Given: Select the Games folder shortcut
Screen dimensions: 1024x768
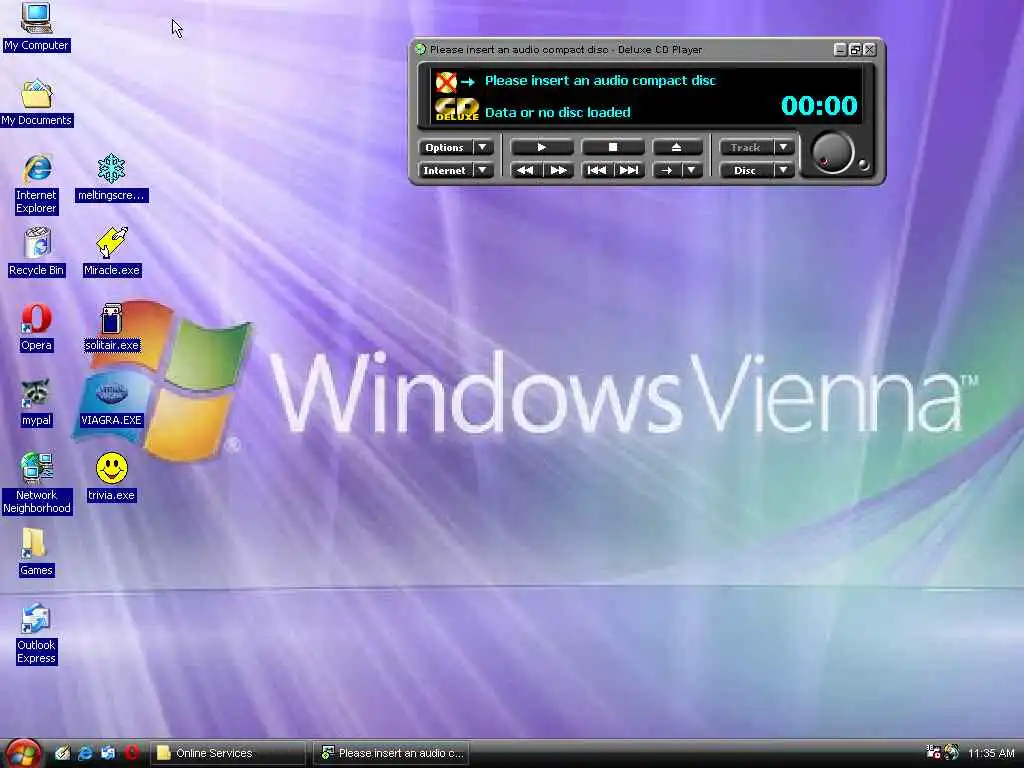Looking at the screenshot, I should (37, 552).
